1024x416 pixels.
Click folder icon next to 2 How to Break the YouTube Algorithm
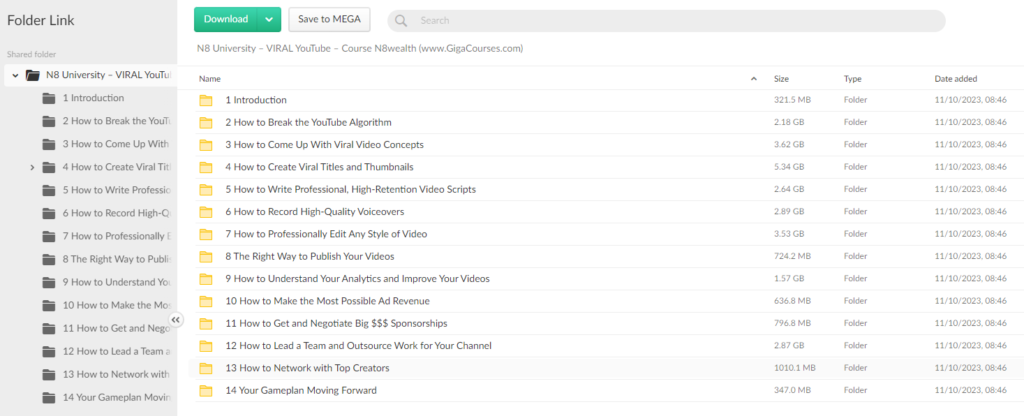(206, 122)
